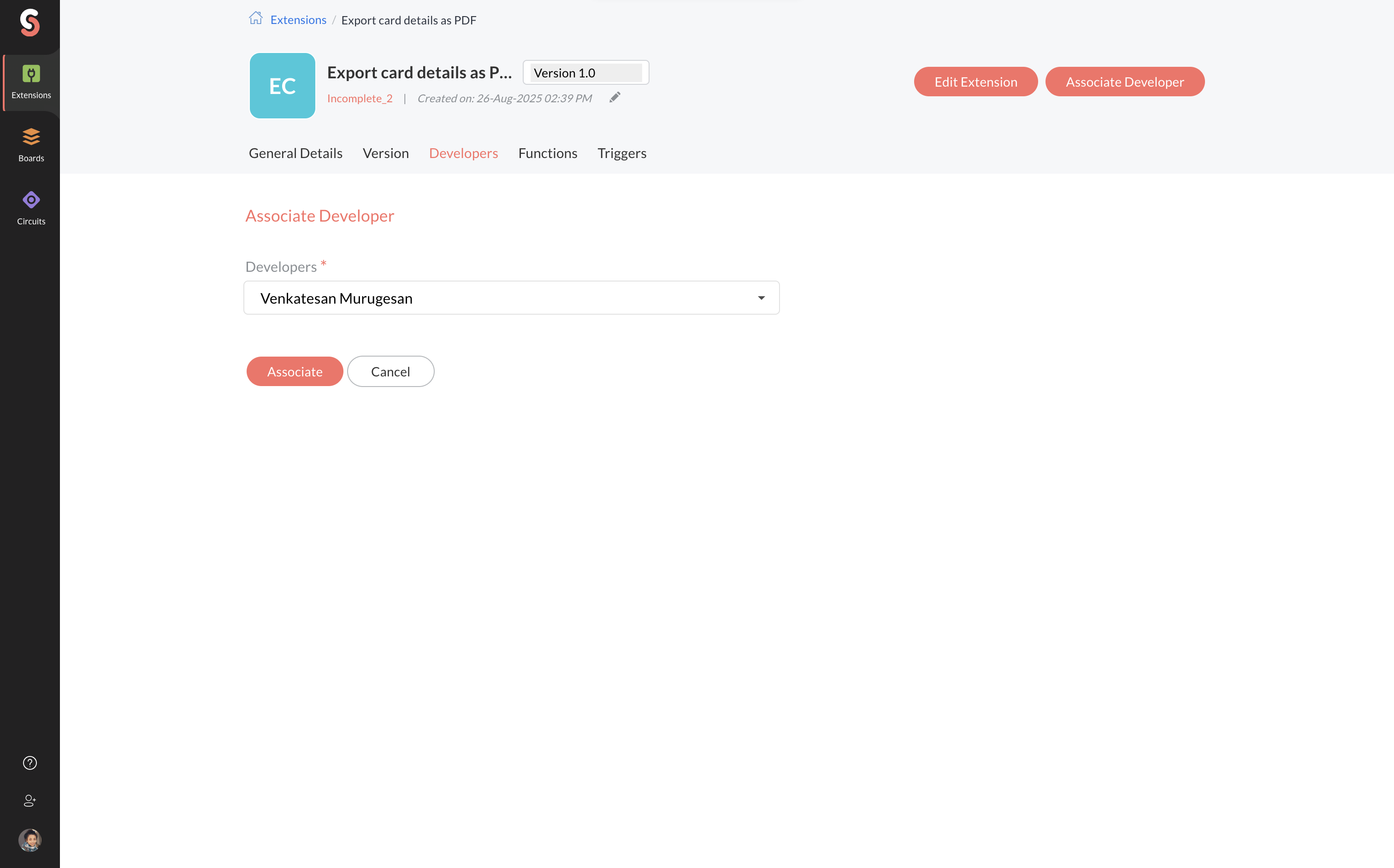This screenshot has height=868, width=1394.
Task: Click the home icon in breadcrumb
Action: 255,19
